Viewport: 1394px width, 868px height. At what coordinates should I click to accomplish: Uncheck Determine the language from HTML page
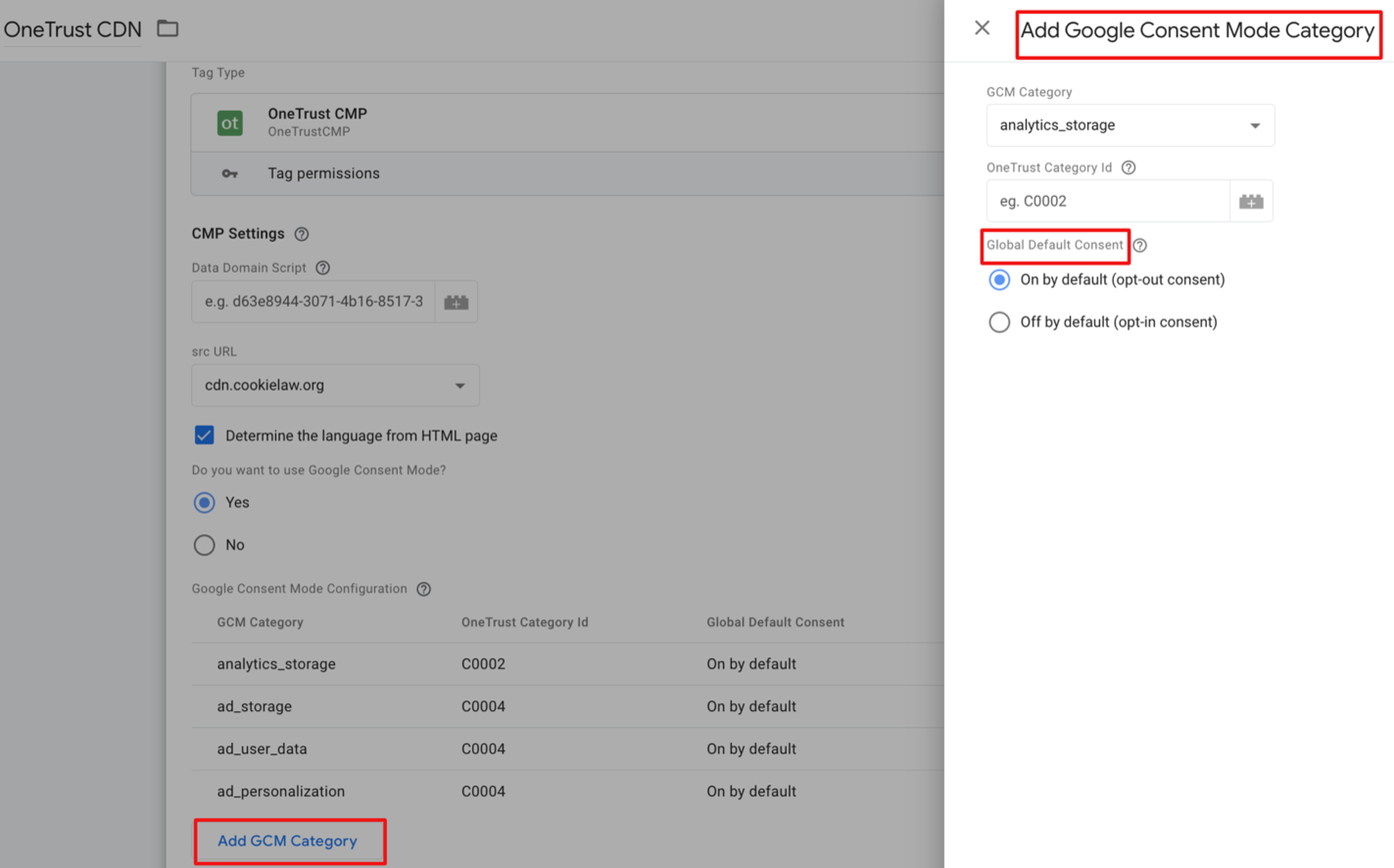[x=204, y=435]
